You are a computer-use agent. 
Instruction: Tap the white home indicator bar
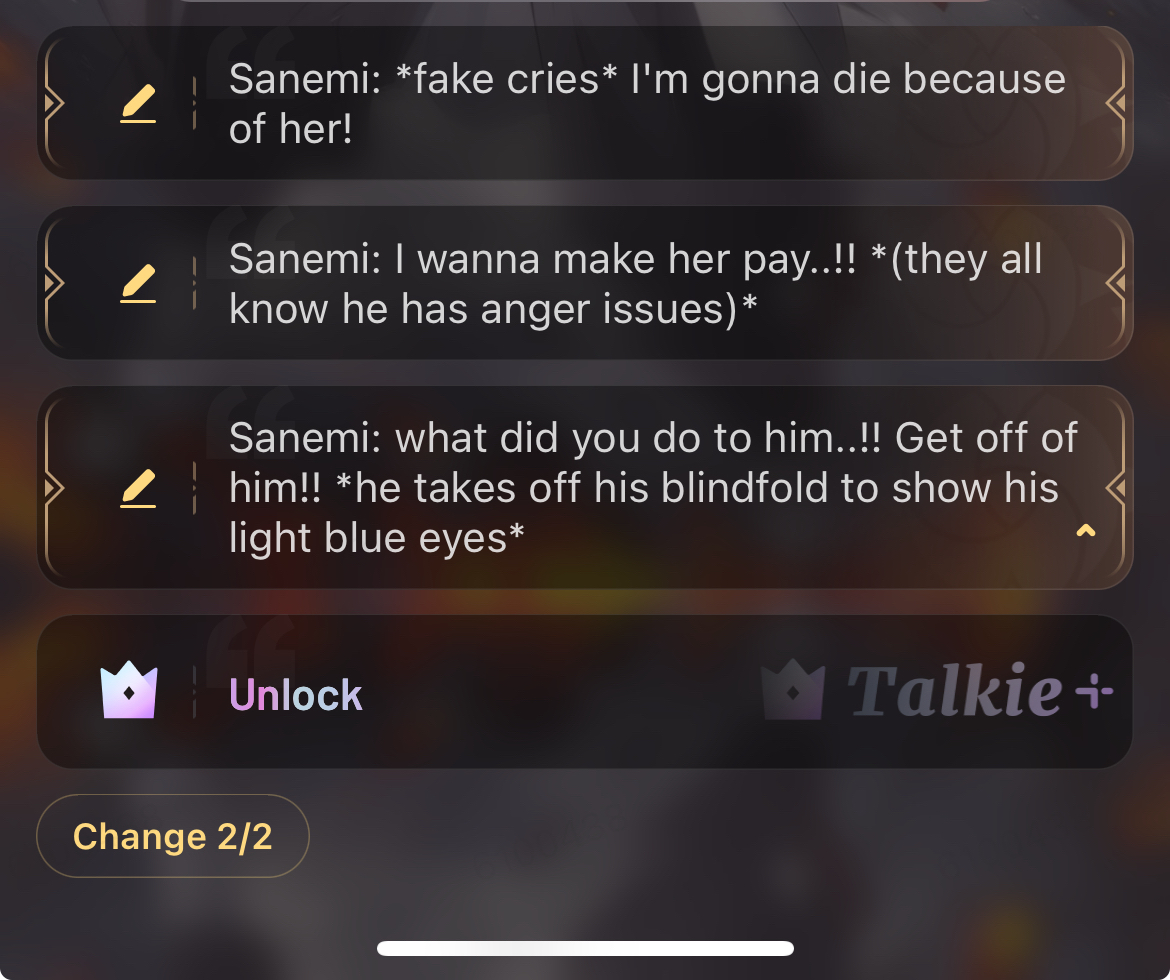585,948
